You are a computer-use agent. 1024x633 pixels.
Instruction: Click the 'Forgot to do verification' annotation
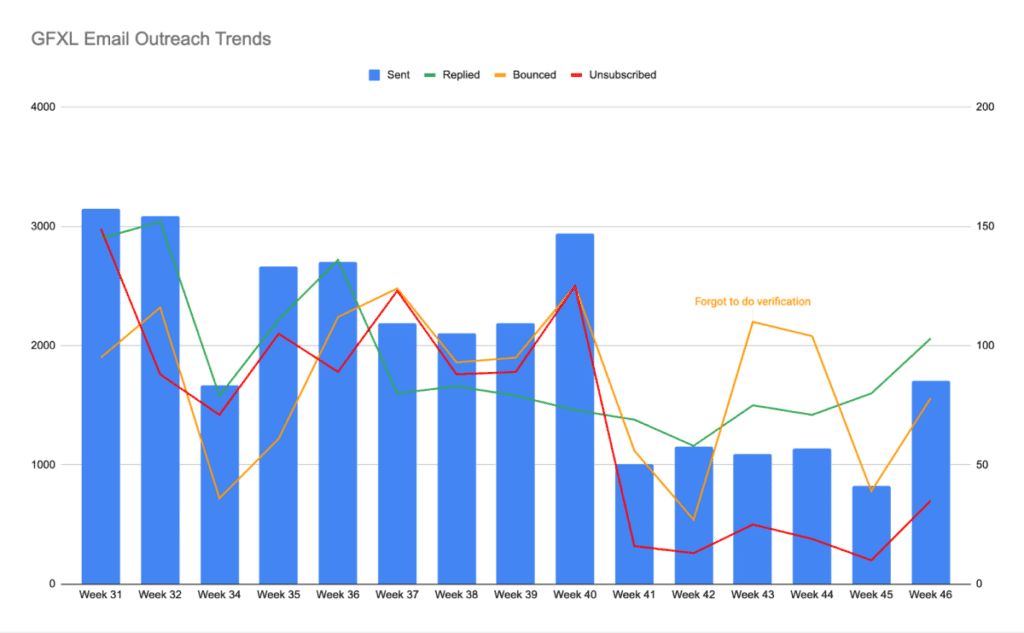click(752, 301)
